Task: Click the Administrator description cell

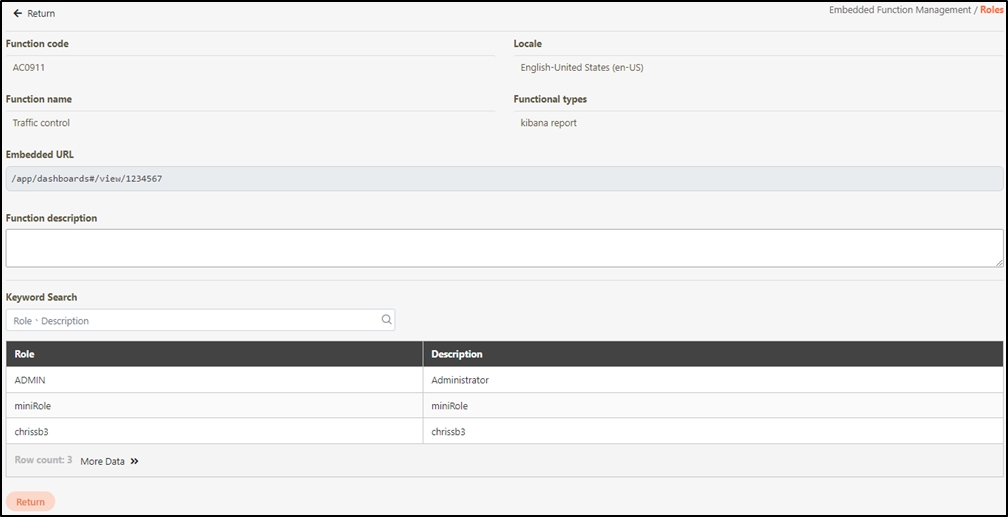Action: pyautogui.click(x=460, y=380)
